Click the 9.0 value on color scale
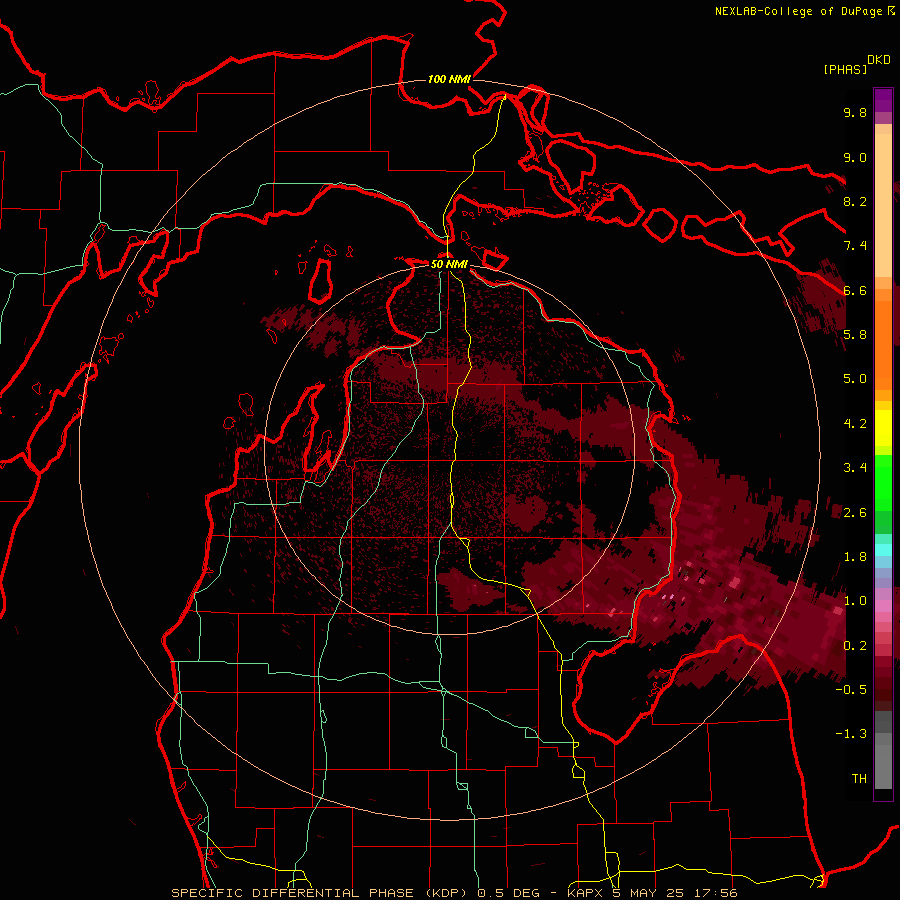Viewport: 900px width, 900px height. (x=855, y=157)
